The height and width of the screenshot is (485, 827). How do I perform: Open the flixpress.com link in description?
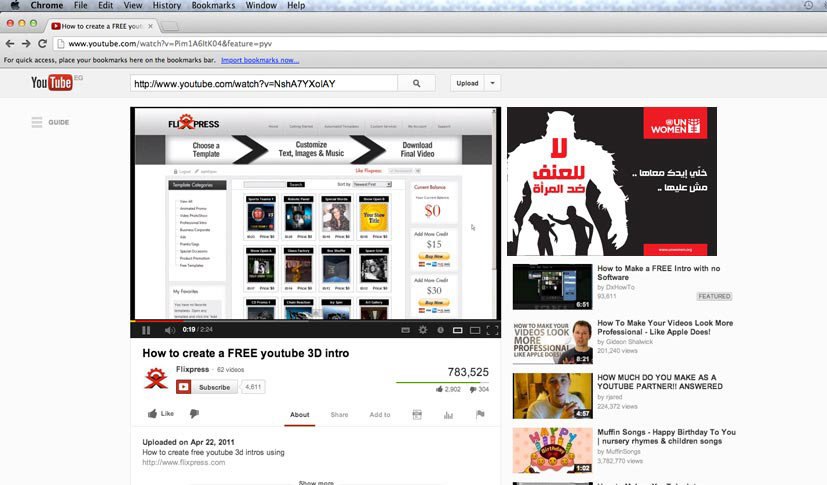184,462
